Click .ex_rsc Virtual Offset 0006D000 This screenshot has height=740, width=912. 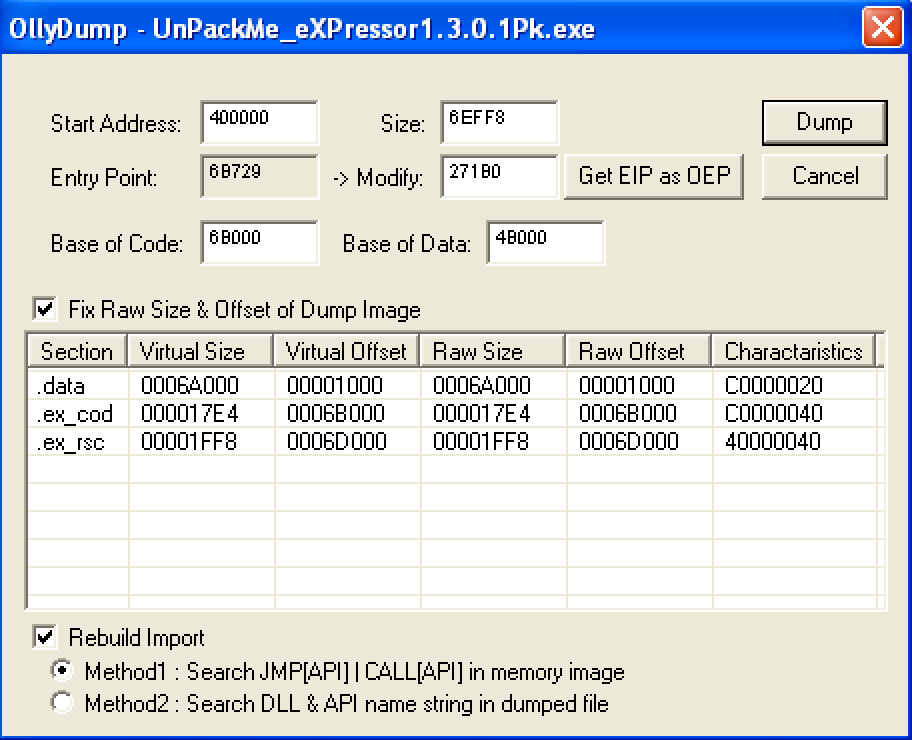[x=337, y=442]
